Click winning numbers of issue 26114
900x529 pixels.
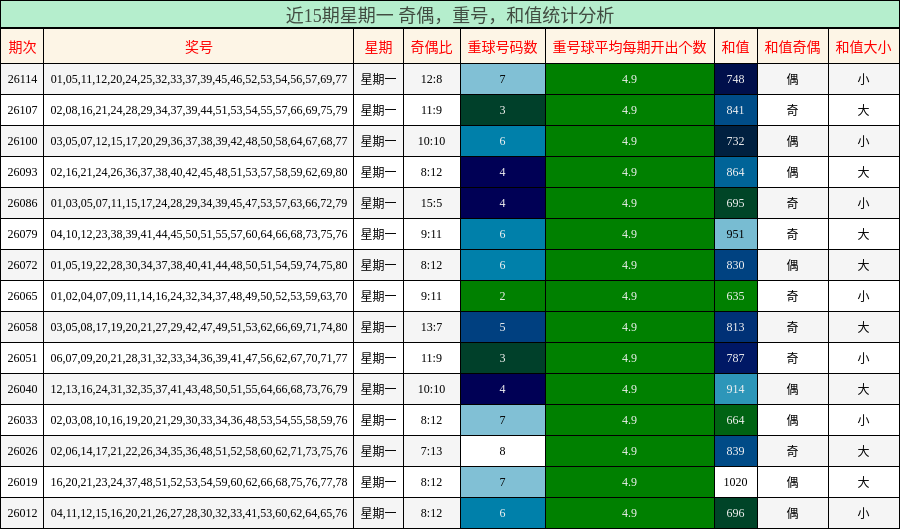[x=199, y=79]
